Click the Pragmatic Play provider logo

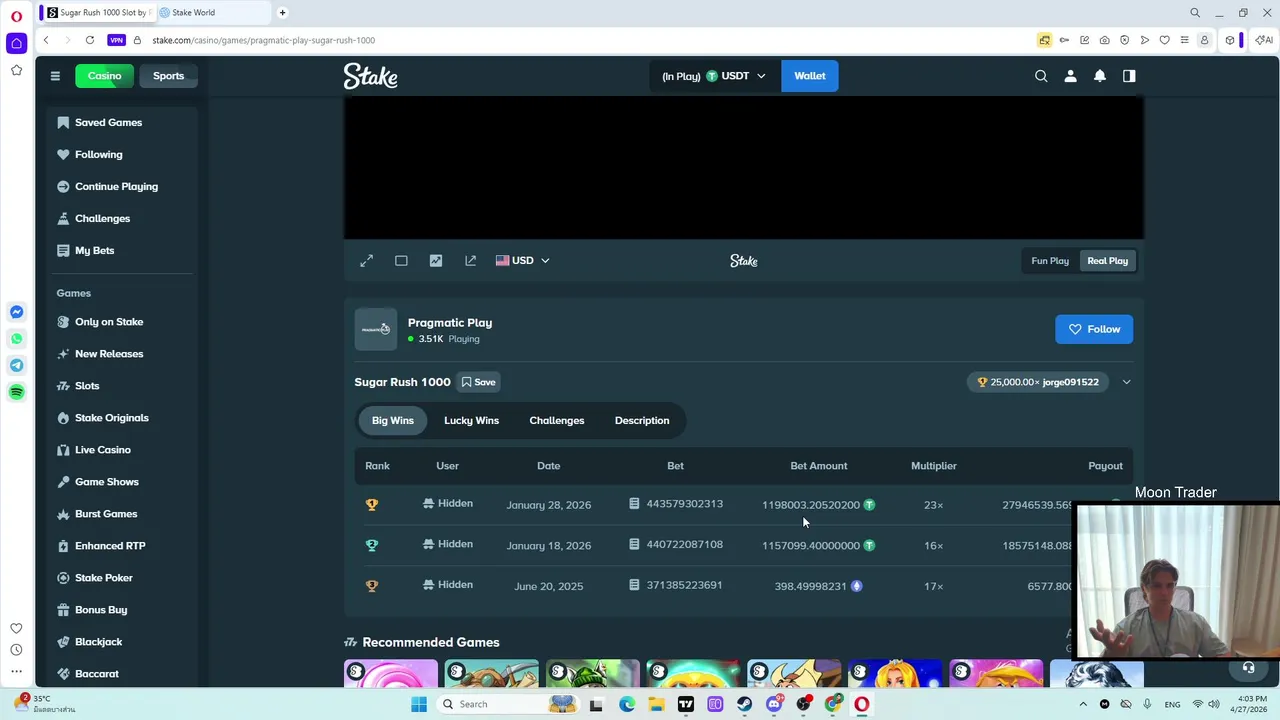[376, 329]
